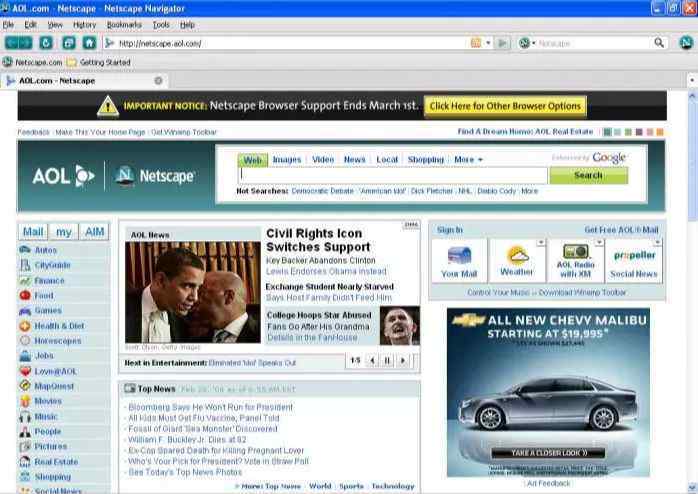Click the magnifier icon in browser search box
Image resolution: width=698 pixels, height=494 pixels.
pos(659,43)
